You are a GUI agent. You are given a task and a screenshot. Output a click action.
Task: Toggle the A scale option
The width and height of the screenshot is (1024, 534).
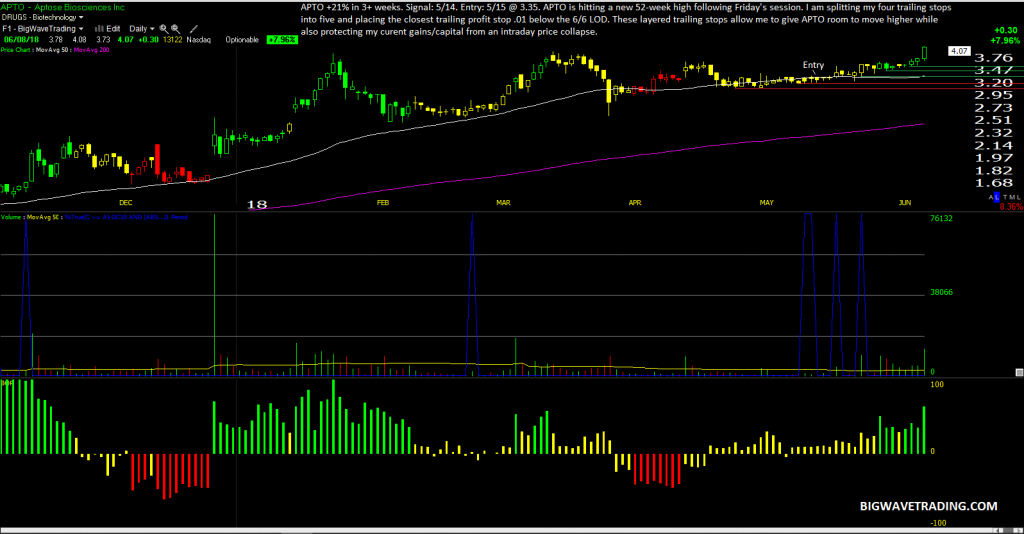(991, 197)
